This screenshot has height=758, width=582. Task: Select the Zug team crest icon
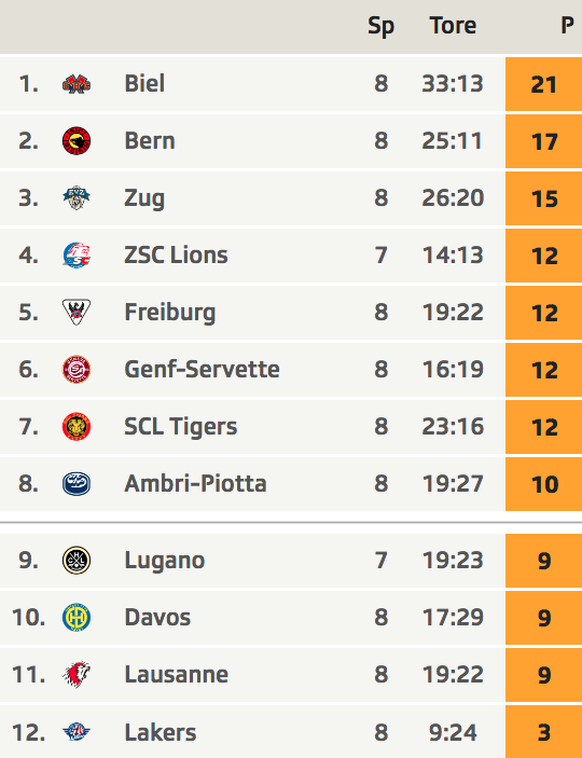(76, 198)
